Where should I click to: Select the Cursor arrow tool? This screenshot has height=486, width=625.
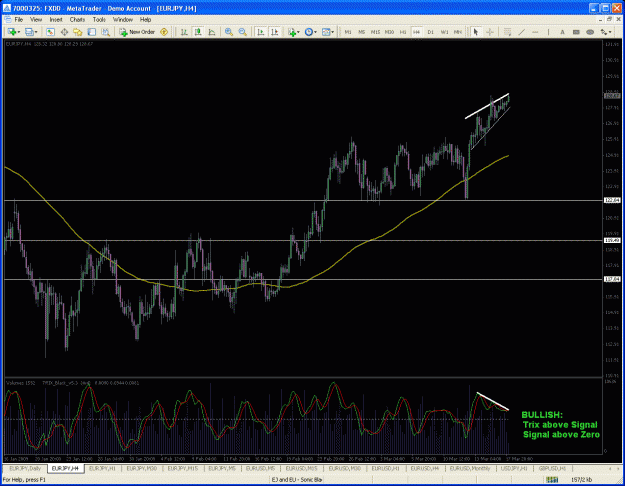[x=475, y=32]
